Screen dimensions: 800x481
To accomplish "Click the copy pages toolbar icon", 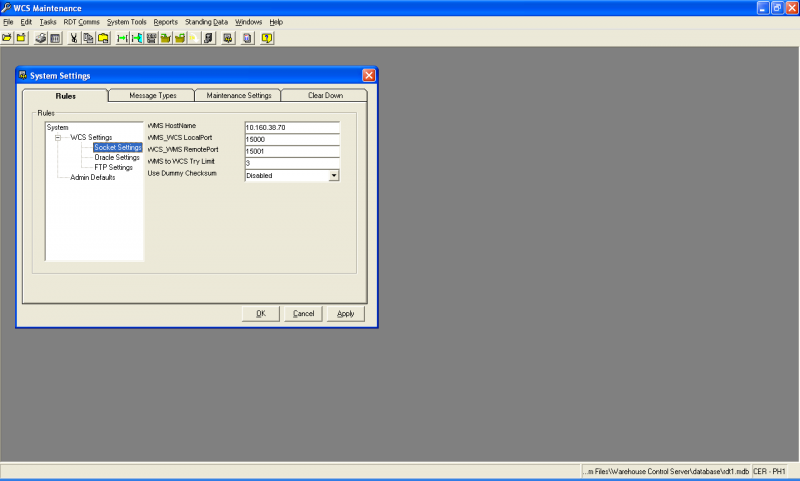I will click(x=88, y=38).
